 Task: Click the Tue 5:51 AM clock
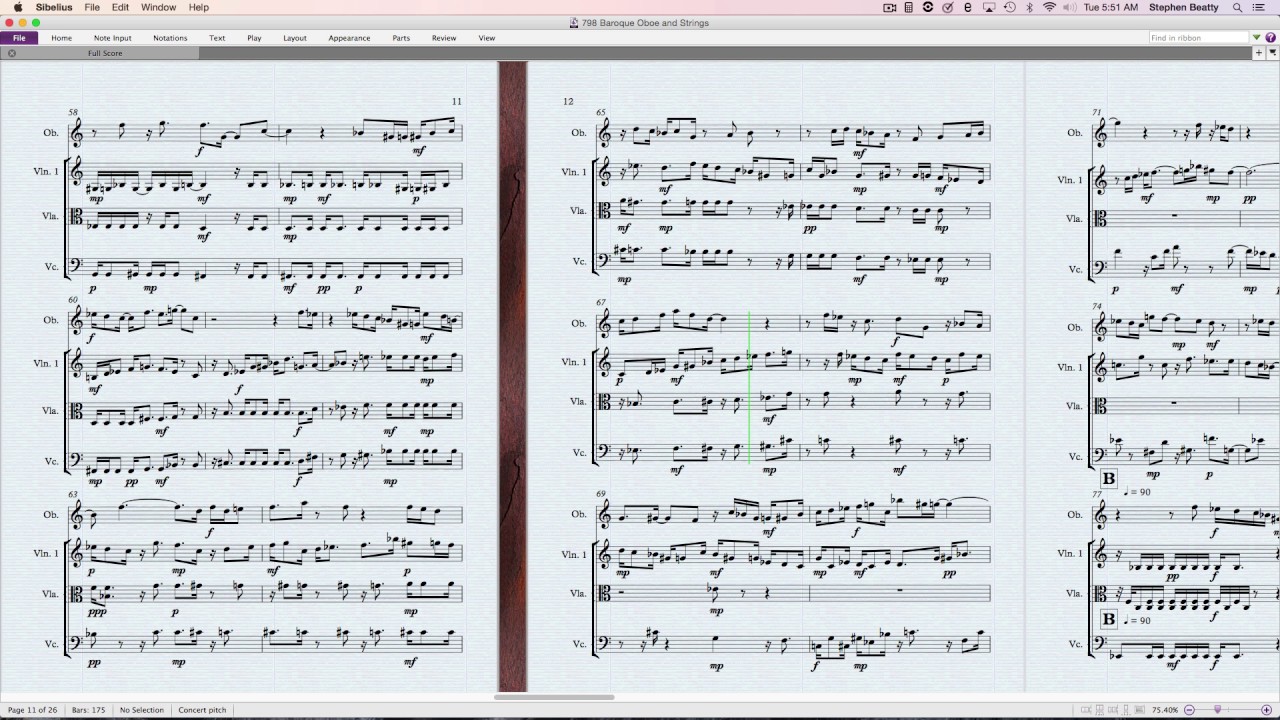(1111, 7)
